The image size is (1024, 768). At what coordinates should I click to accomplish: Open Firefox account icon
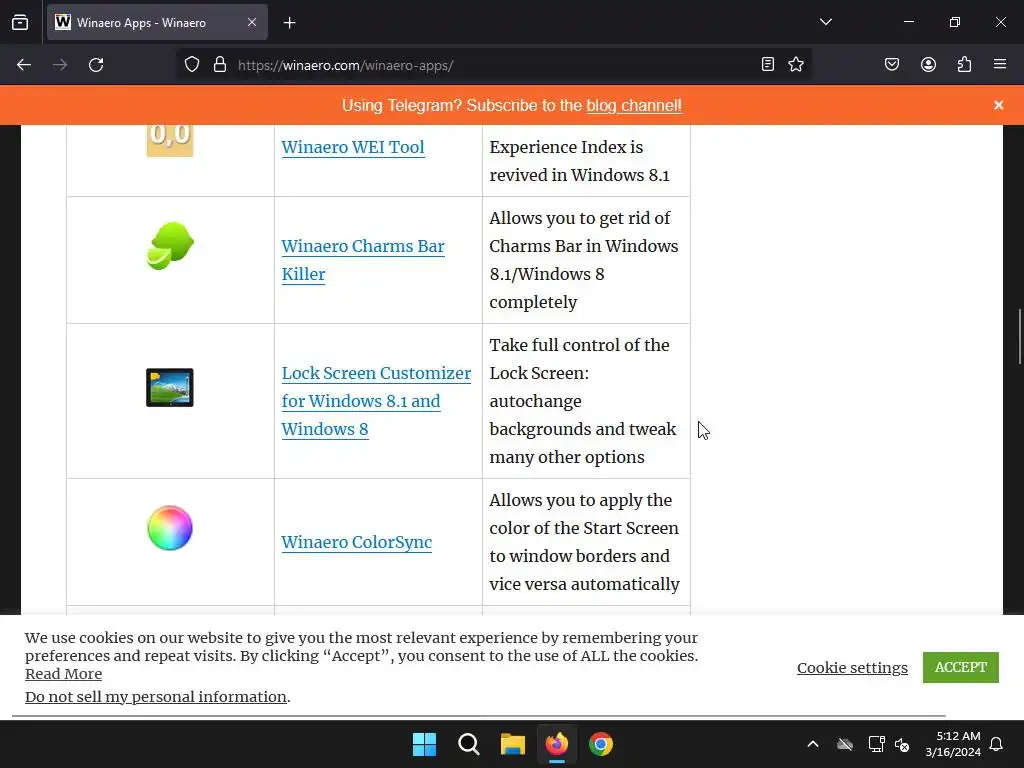click(x=928, y=64)
